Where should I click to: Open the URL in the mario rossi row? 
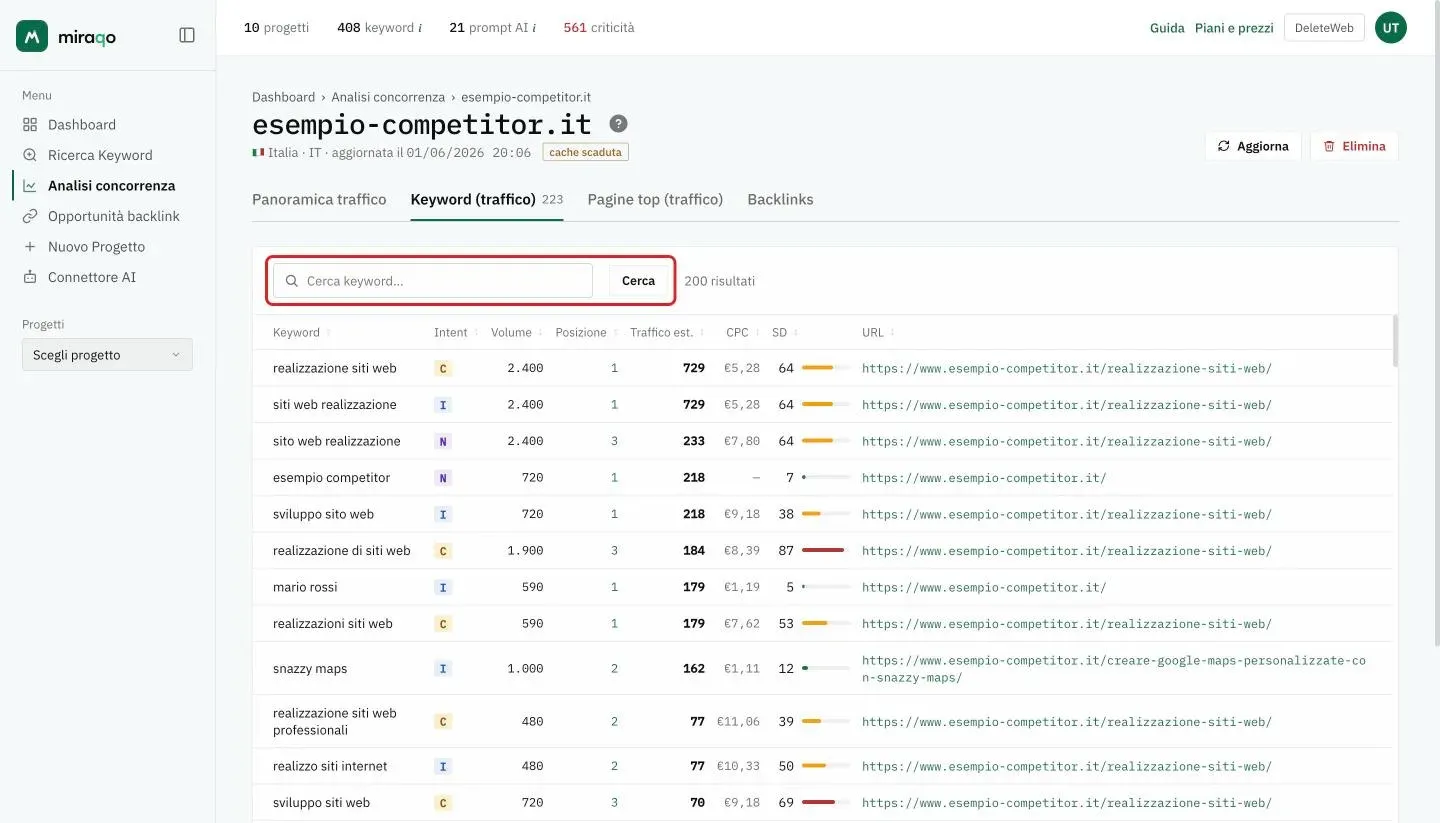pyautogui.click(x=984, y=587)
